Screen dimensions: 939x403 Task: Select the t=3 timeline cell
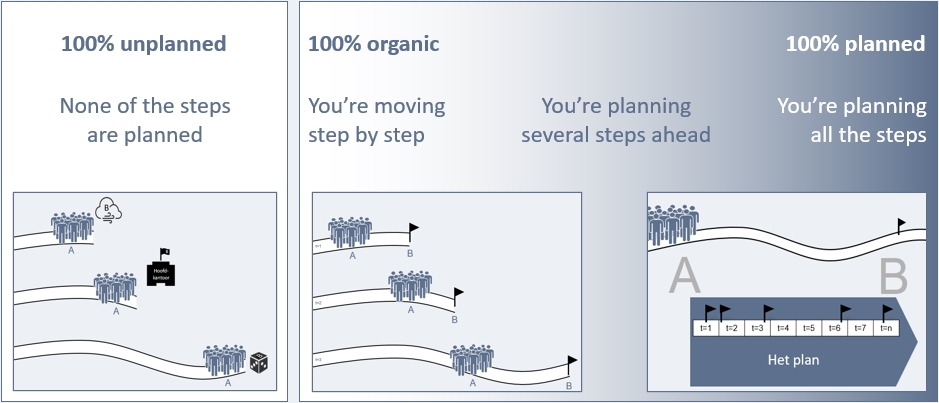click(x=757, y=328)
